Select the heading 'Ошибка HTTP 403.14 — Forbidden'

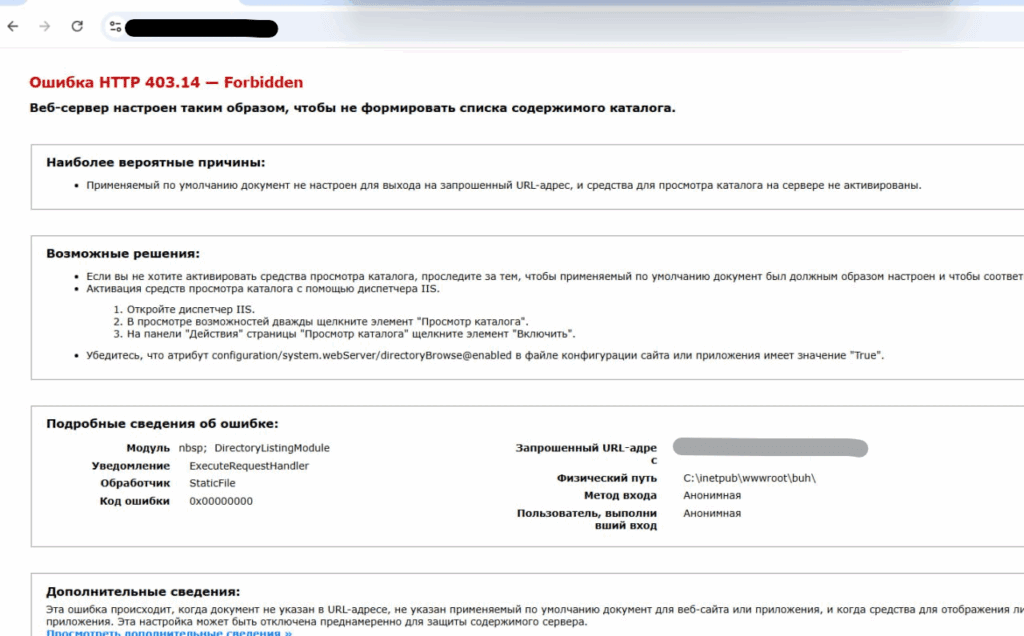point(166,82)
